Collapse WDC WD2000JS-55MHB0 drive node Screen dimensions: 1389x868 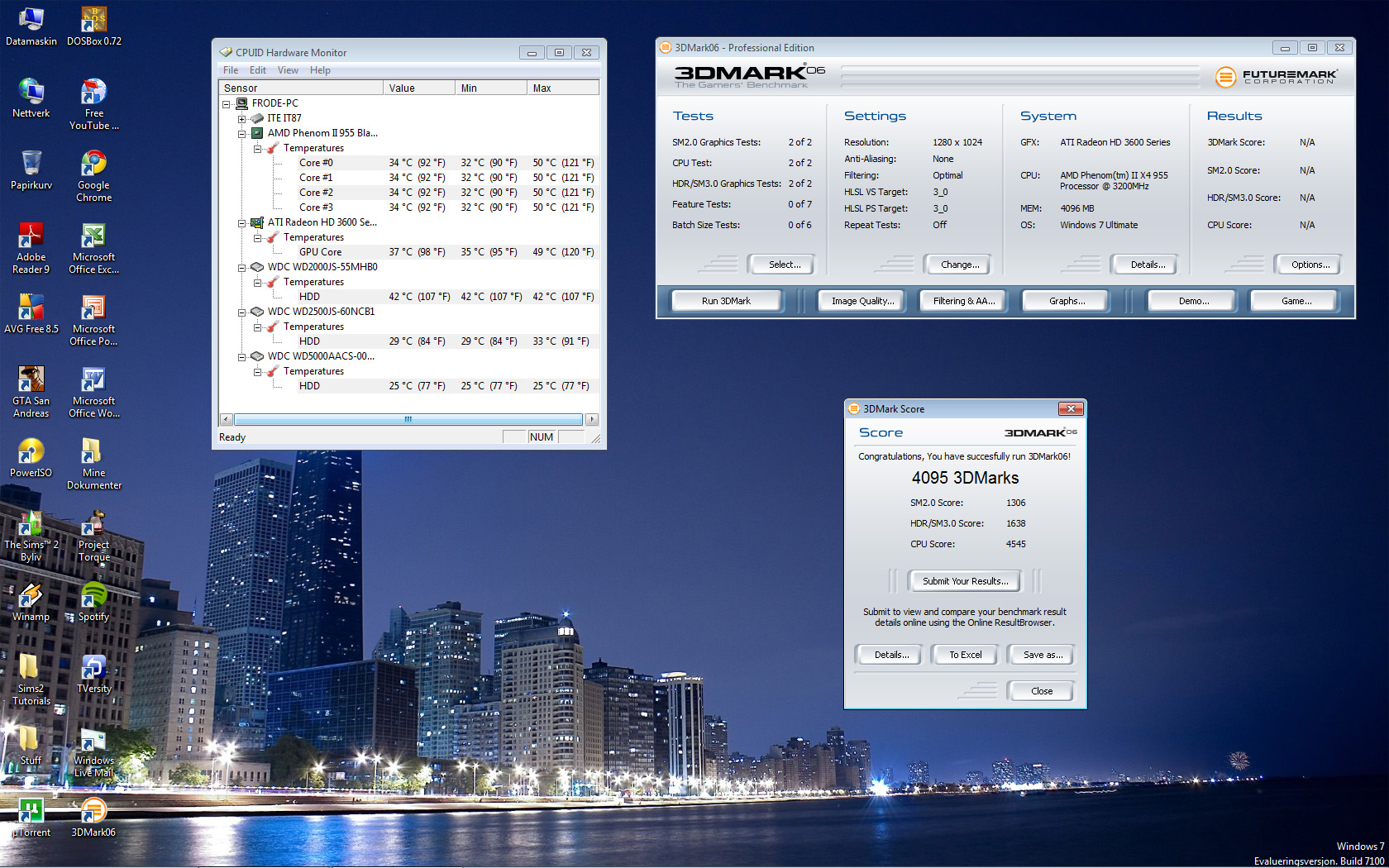[242, 268]
